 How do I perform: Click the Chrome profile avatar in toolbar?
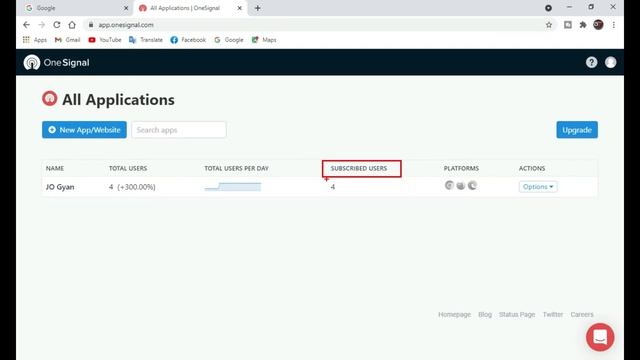point(598,25)
